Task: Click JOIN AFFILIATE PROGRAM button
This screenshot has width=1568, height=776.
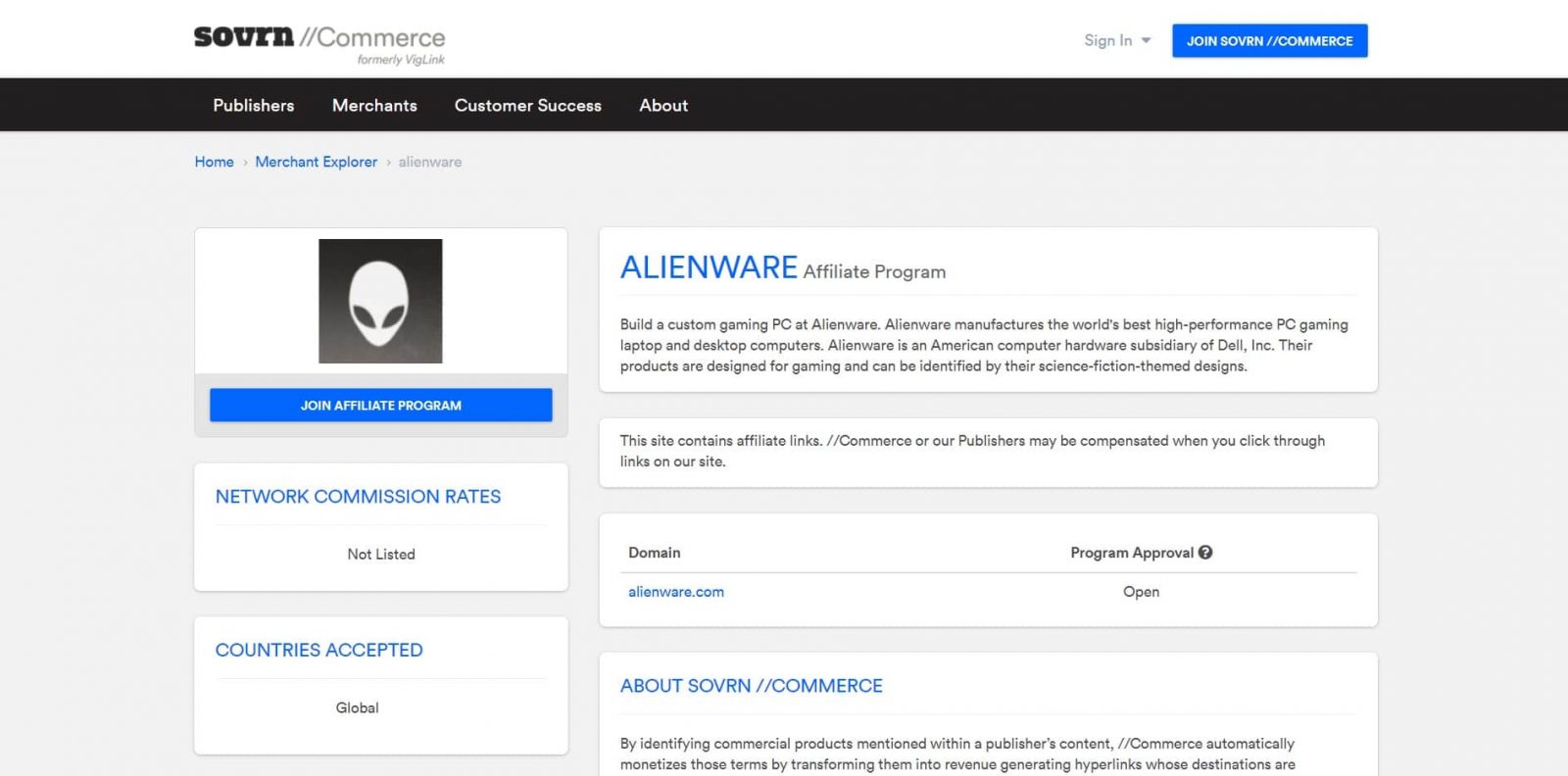Action: tap(381, 406)
